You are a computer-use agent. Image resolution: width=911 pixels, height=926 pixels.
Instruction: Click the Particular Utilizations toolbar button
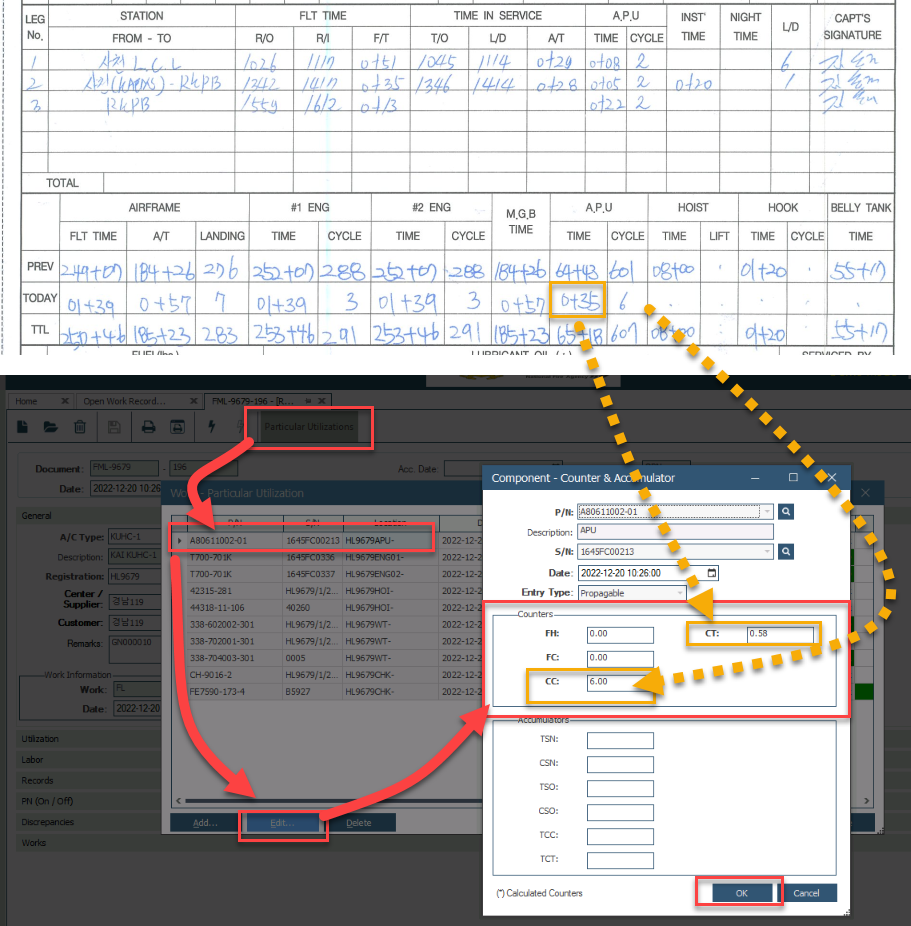tap(309, 427)
